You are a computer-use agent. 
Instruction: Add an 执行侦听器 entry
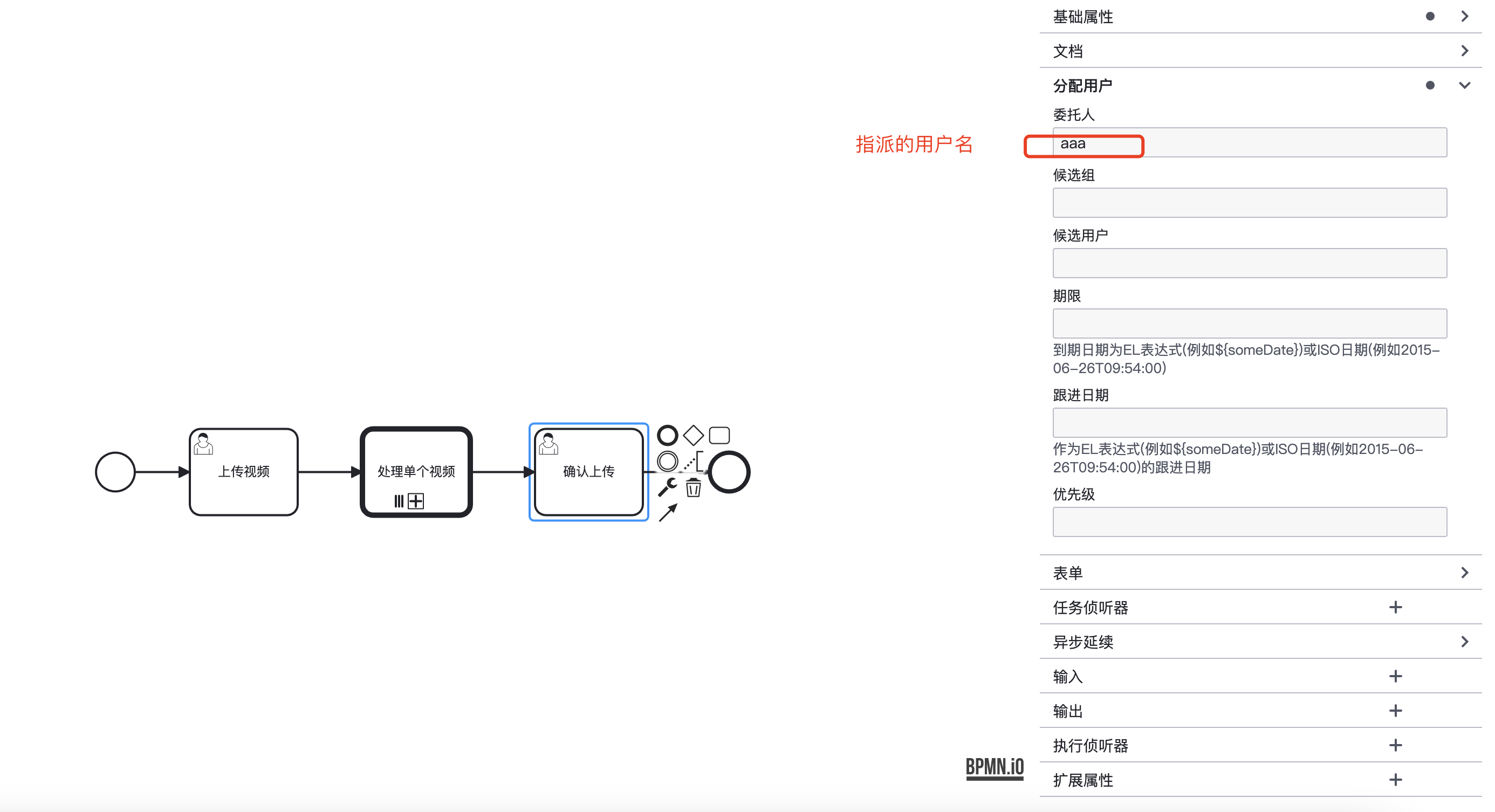coord(1395,745)
